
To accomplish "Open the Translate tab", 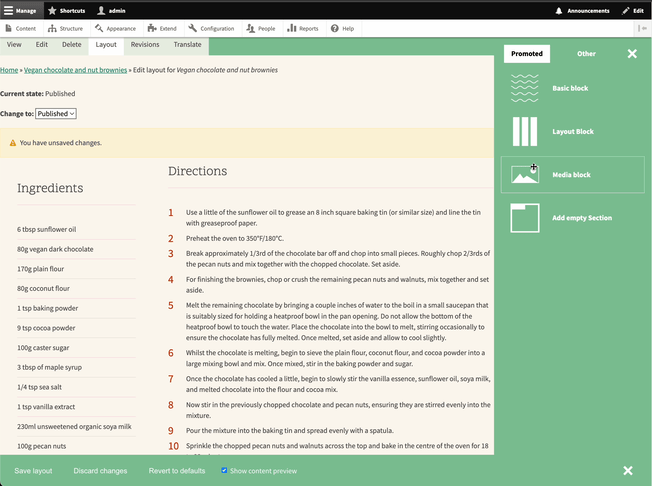I will (187, 45).
